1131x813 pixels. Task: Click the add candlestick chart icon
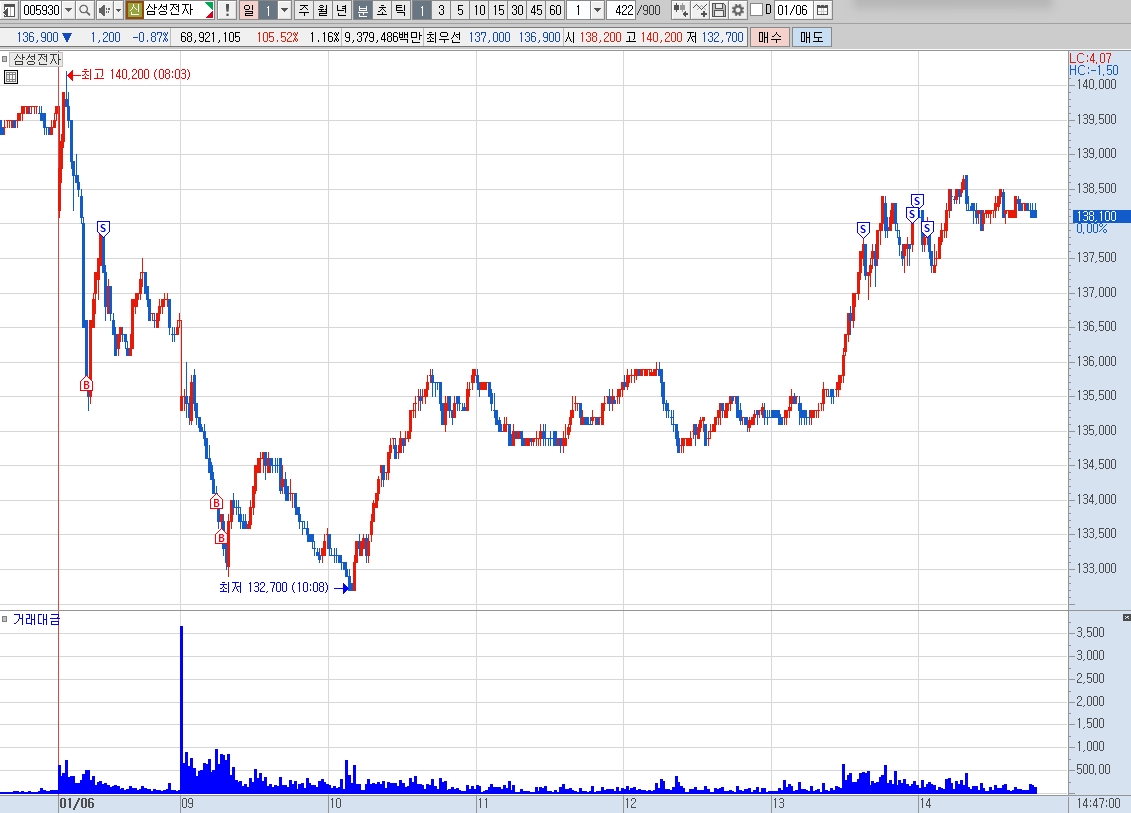click(x=680, y=10)
